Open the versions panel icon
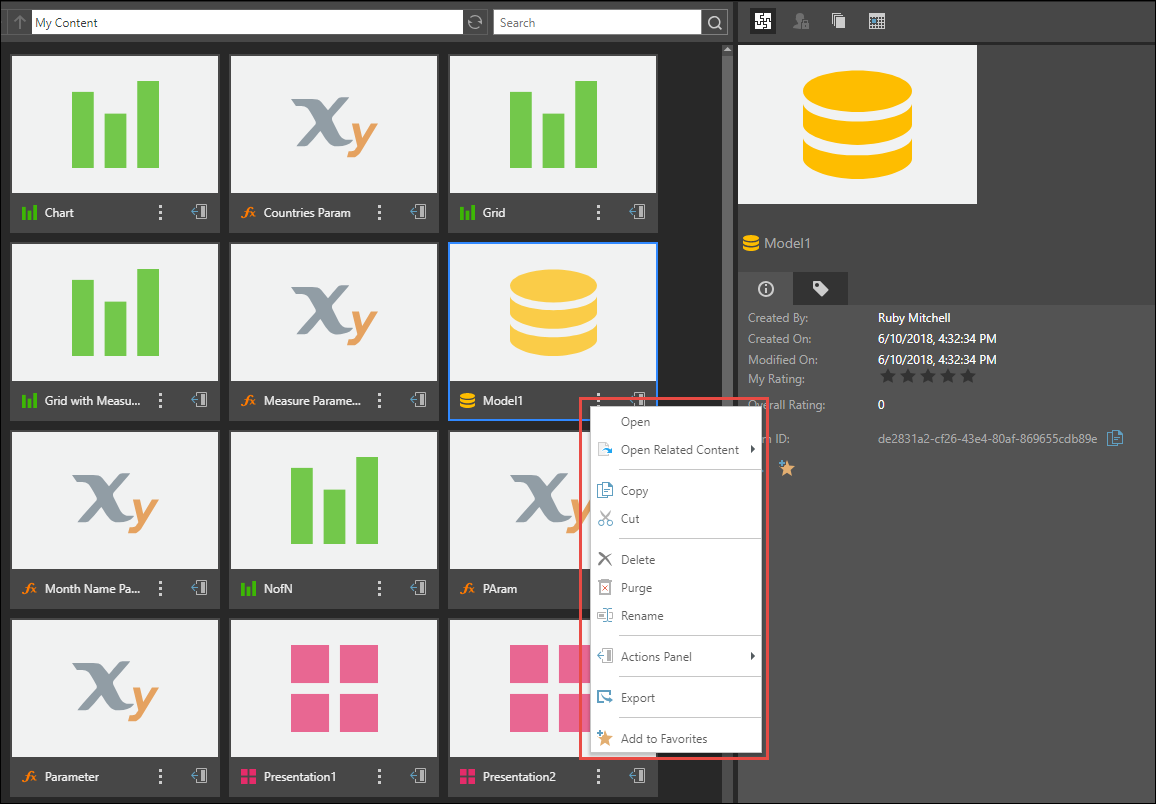This screenshot has height=804, width=1156. coord(839,21)
